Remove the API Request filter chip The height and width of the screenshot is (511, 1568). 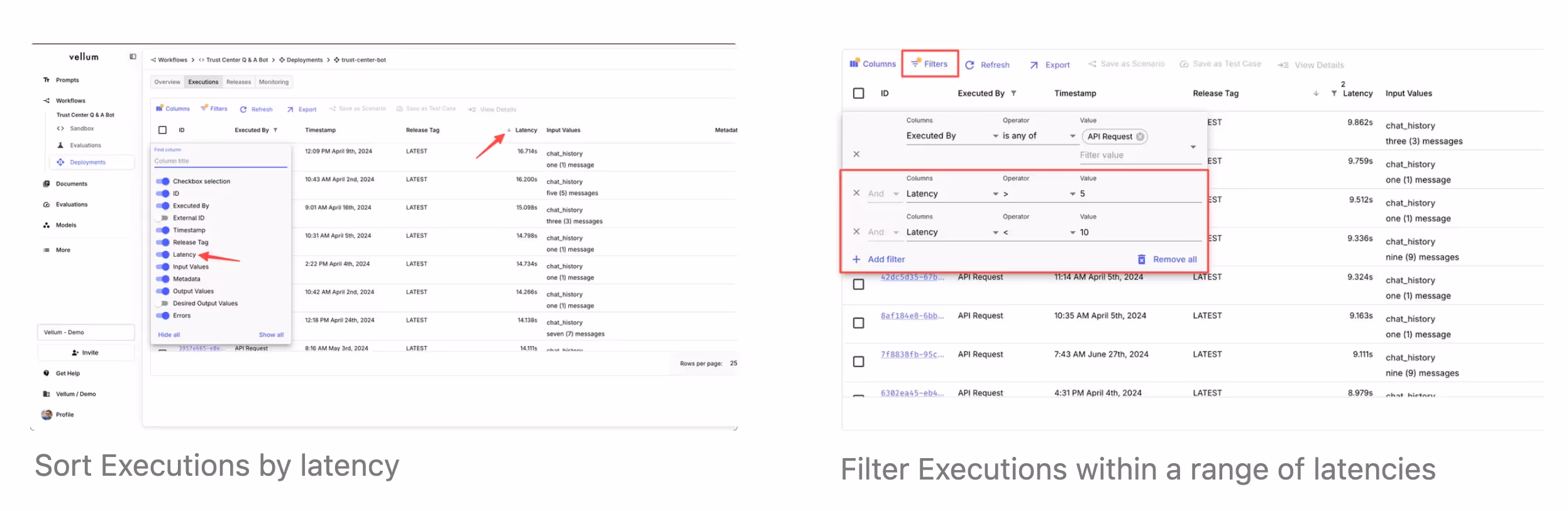1140,137
